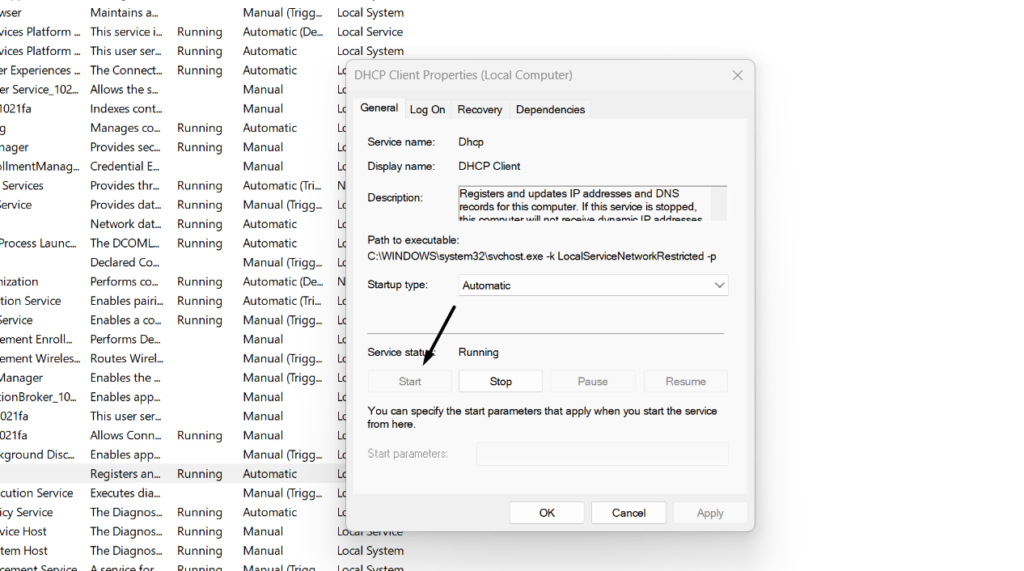1024x571 pixels.
Task: Close the DHCP Client Properties dialog
Action: pos(737,75)
